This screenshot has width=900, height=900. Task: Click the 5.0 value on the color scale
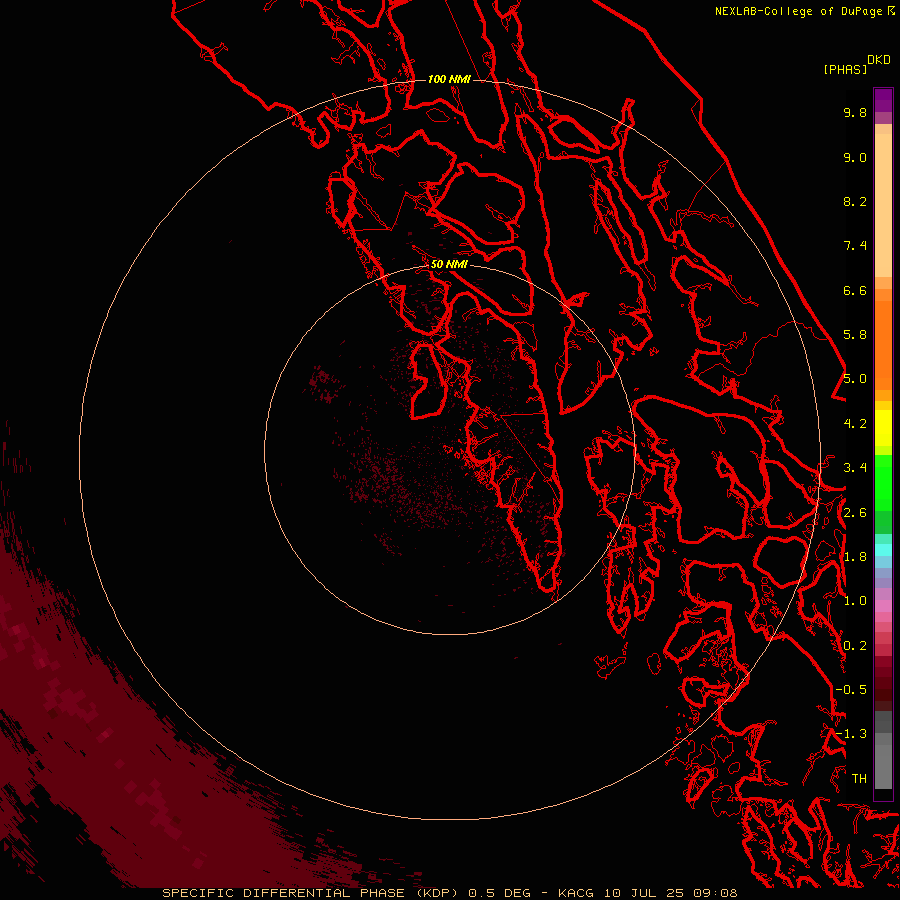coord(855,379)
